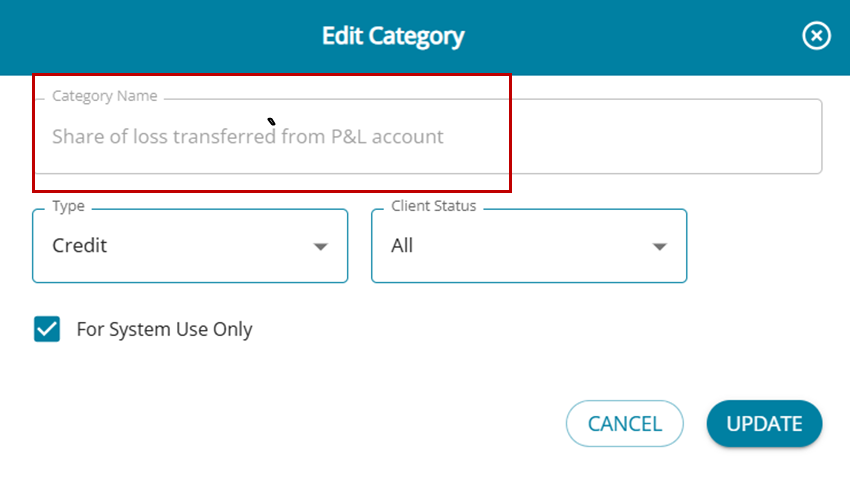The width and height of the screenshot is (850, 478).
Task: Select the "Credit" value in Type
Action: (x=80, y=246)
